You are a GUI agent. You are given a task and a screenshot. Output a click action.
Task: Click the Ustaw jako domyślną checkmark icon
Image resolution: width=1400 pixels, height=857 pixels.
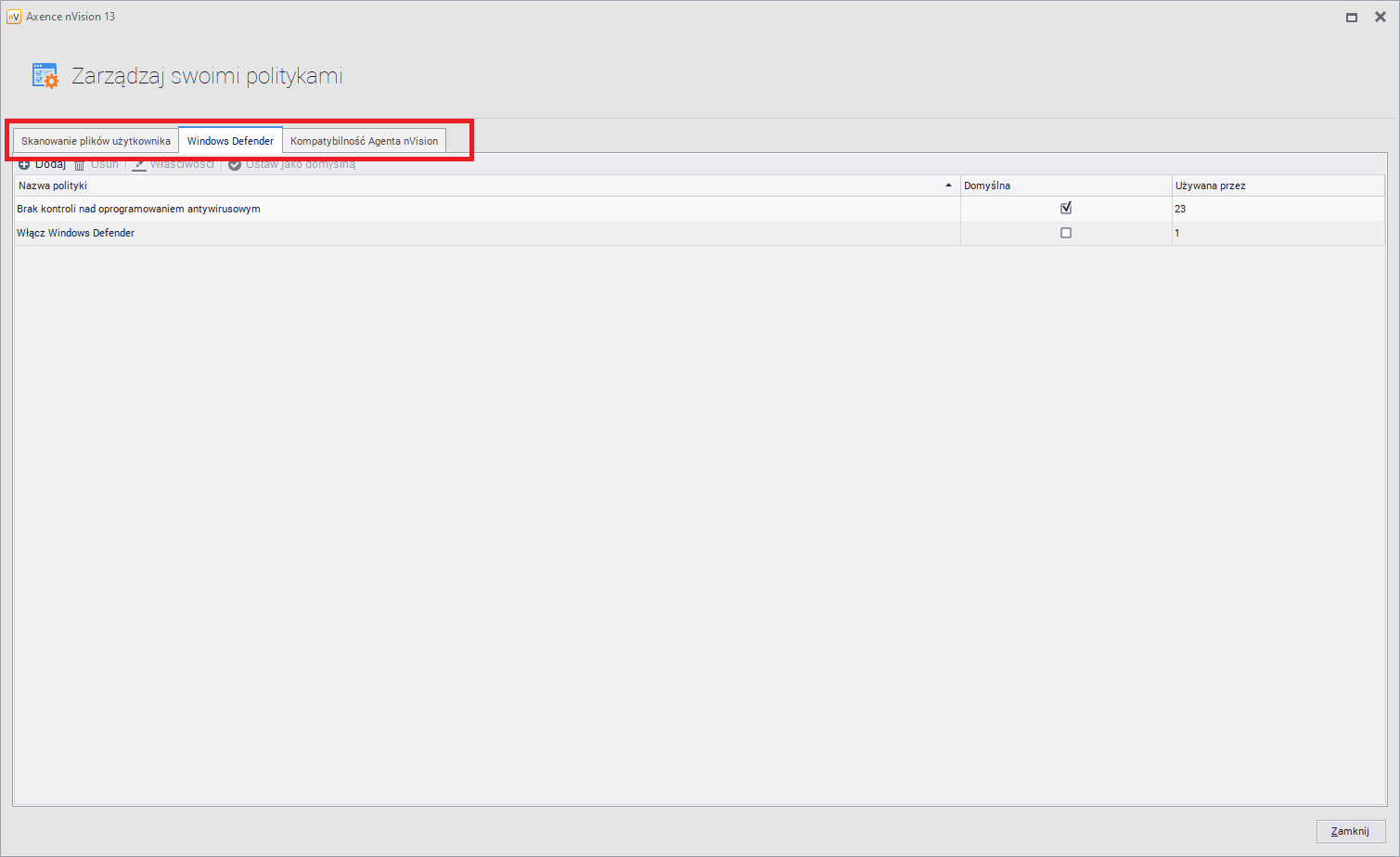(235, 165)
